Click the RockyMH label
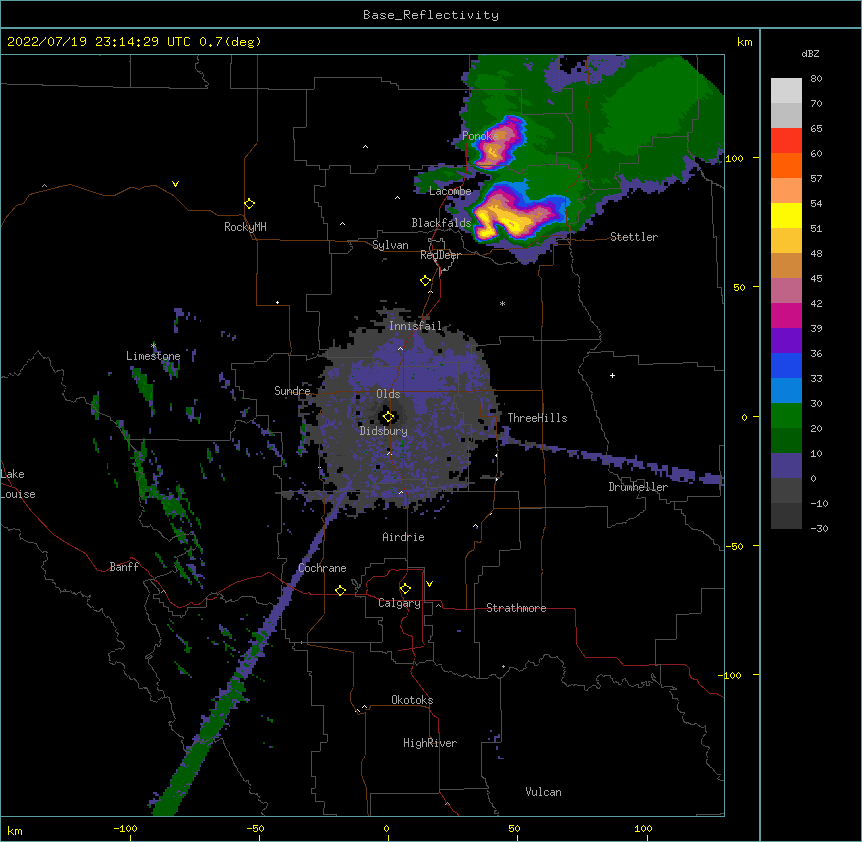 click(245, 227)
